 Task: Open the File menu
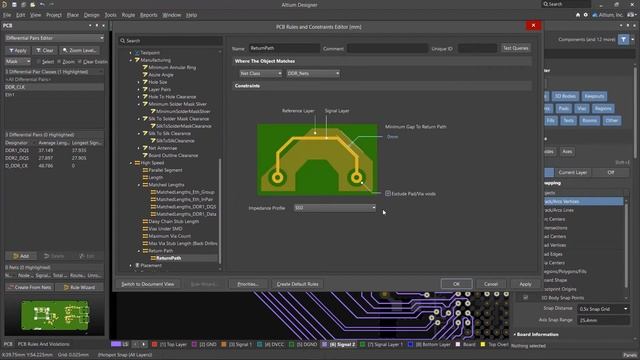click(7, 15)
